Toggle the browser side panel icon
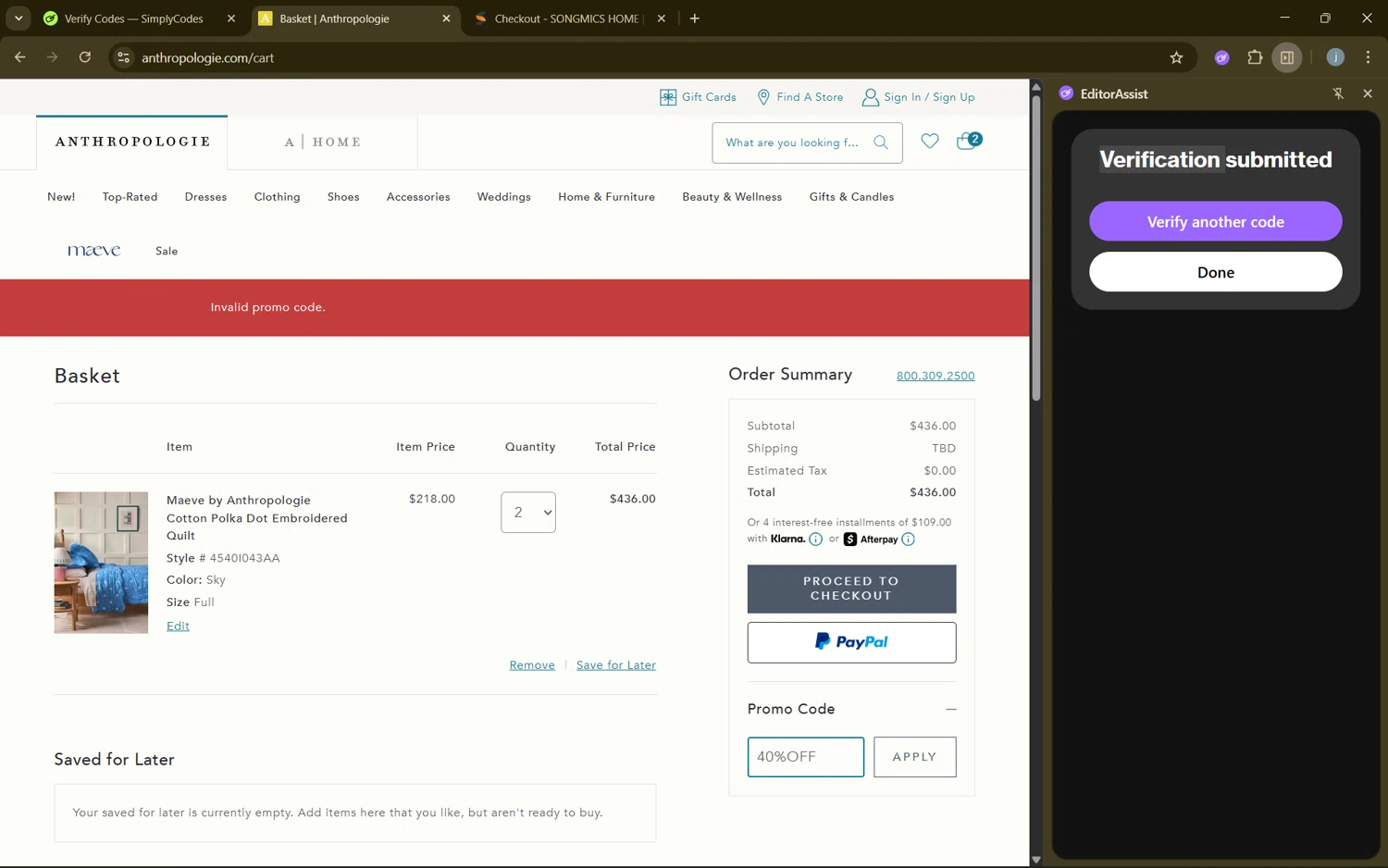The height and width of the screenshot is (868, 1388). coord(1287,57)
